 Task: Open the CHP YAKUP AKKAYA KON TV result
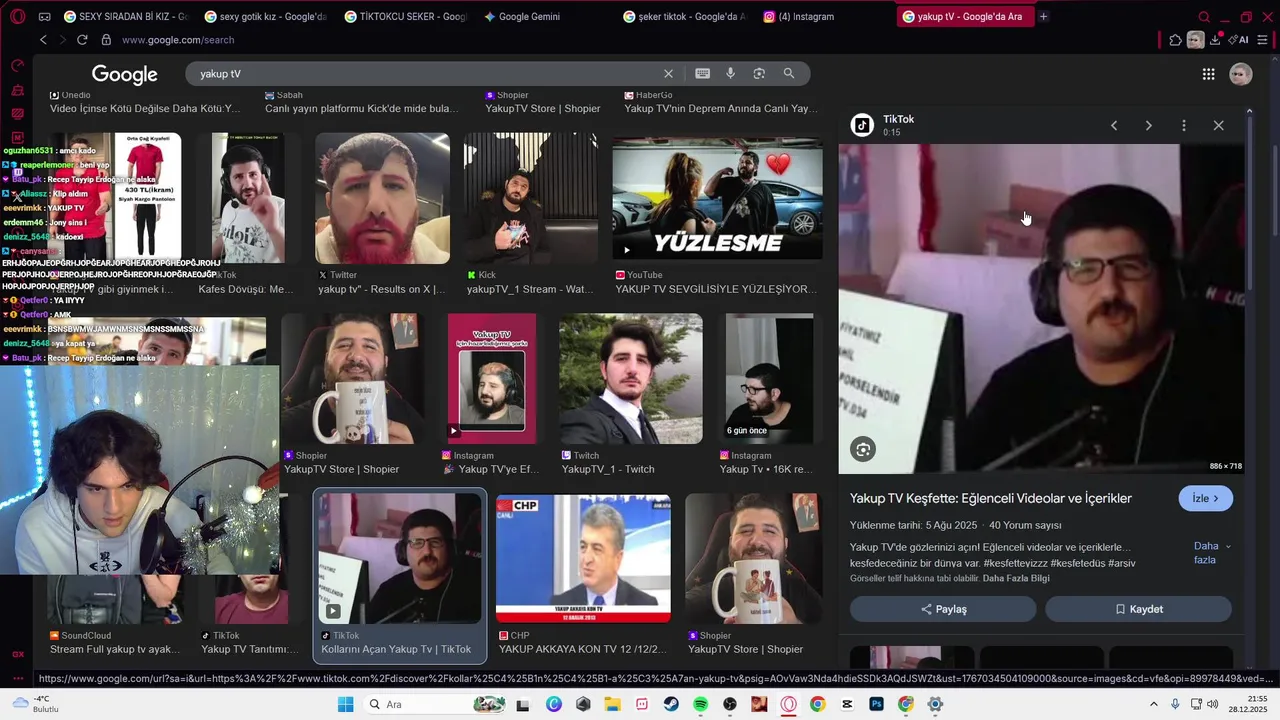[x=583, y=558]
